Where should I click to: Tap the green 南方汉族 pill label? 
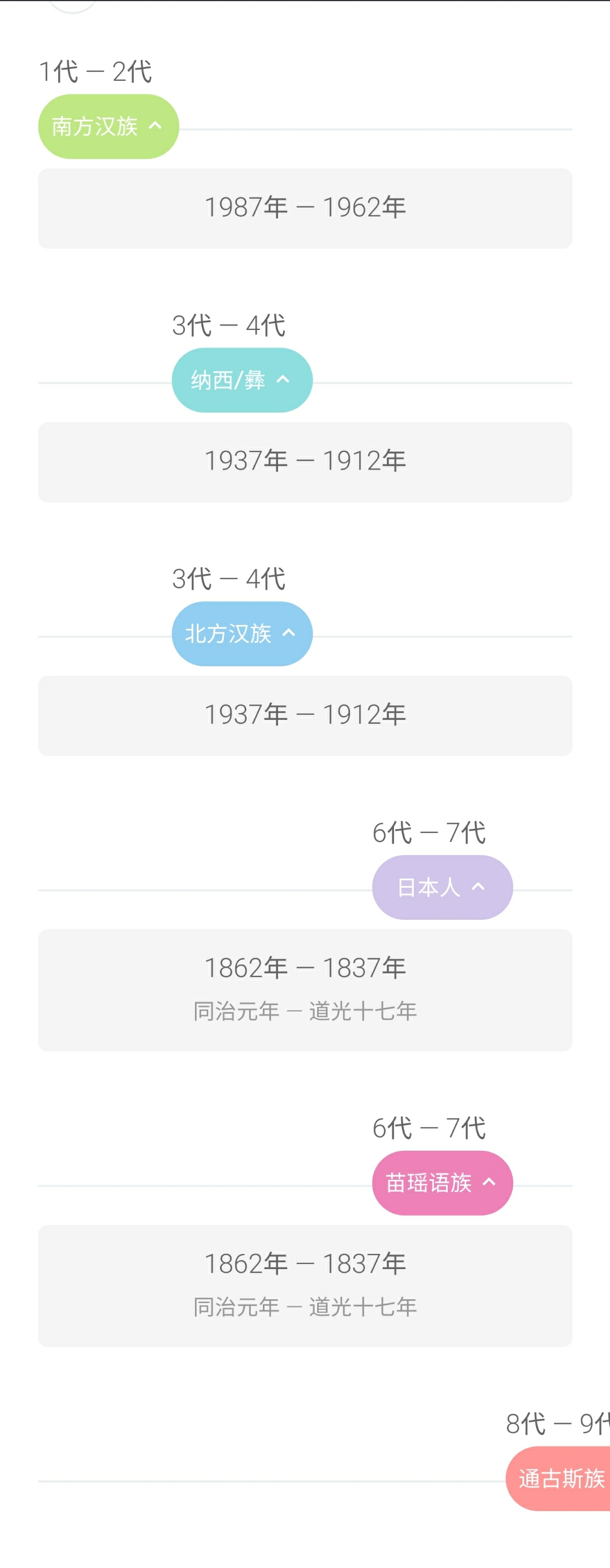94,127
